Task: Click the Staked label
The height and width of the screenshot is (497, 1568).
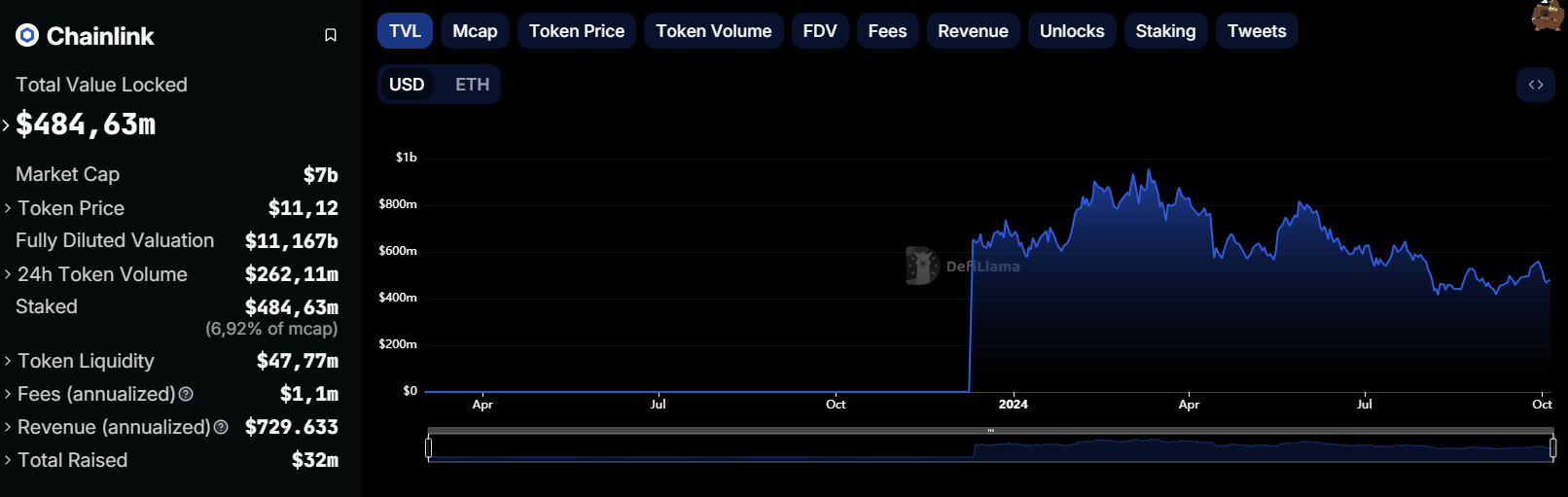Action: [47, 306]
